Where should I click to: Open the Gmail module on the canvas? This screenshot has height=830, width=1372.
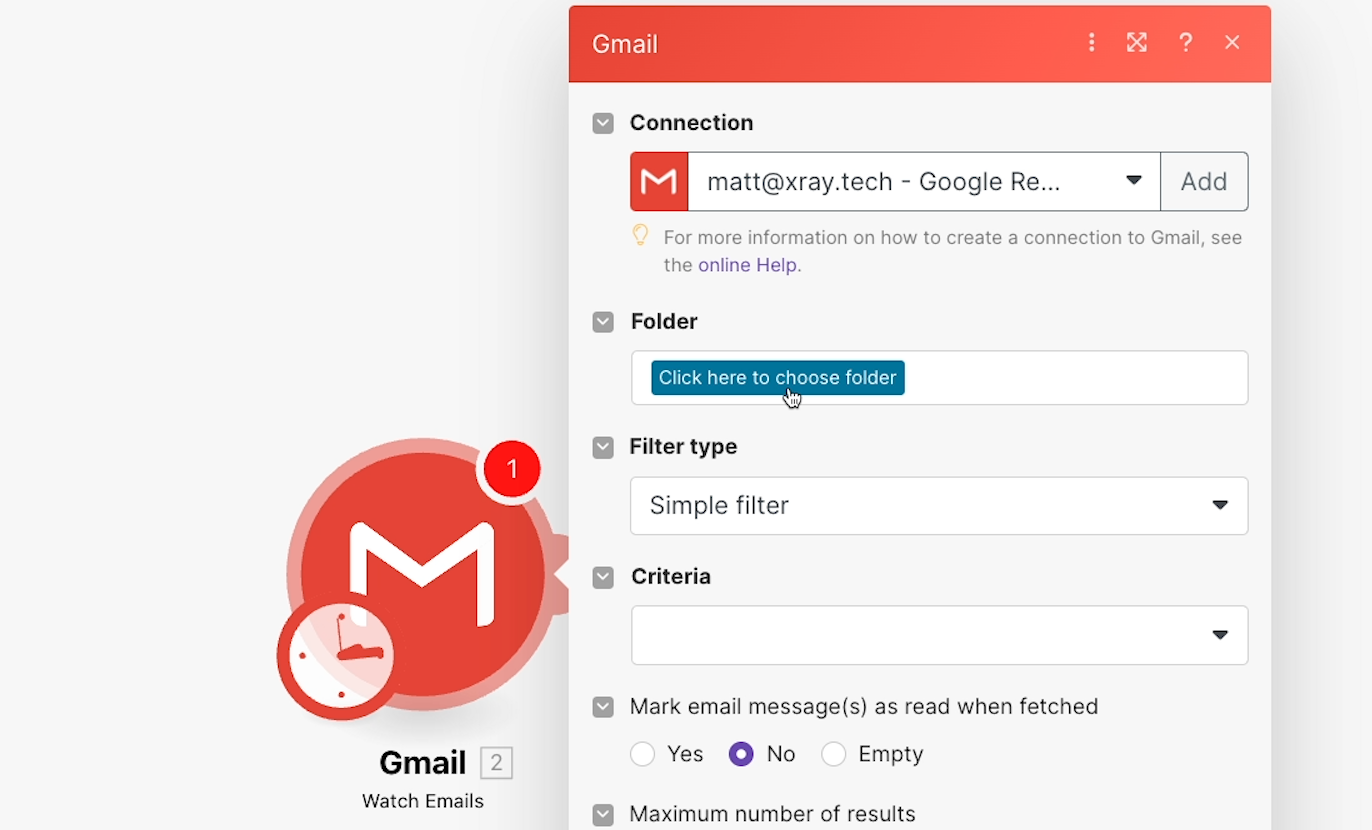point(422,574)
